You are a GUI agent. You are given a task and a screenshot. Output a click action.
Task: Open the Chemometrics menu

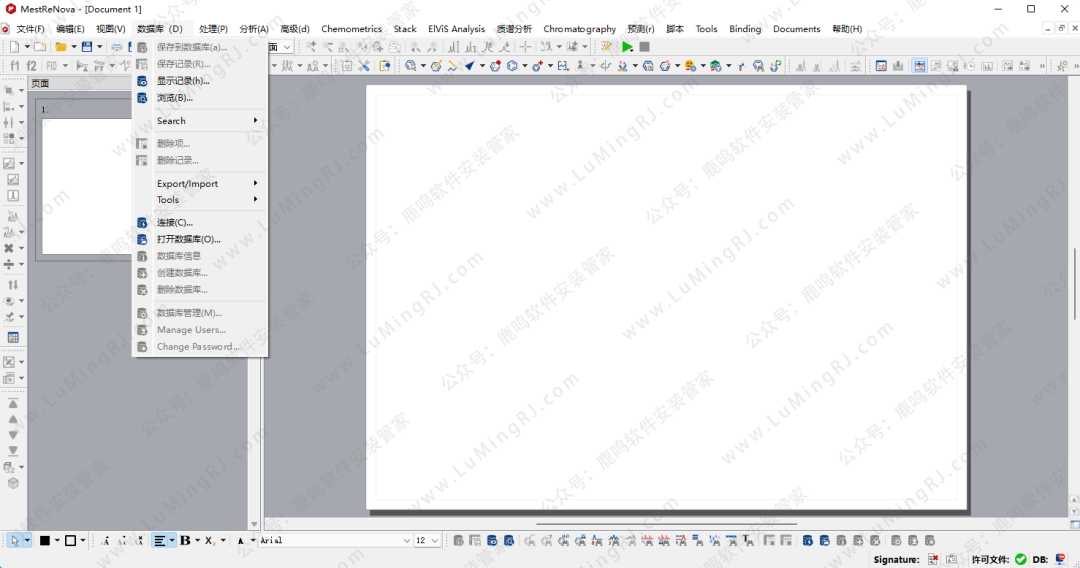pos(351,29)
